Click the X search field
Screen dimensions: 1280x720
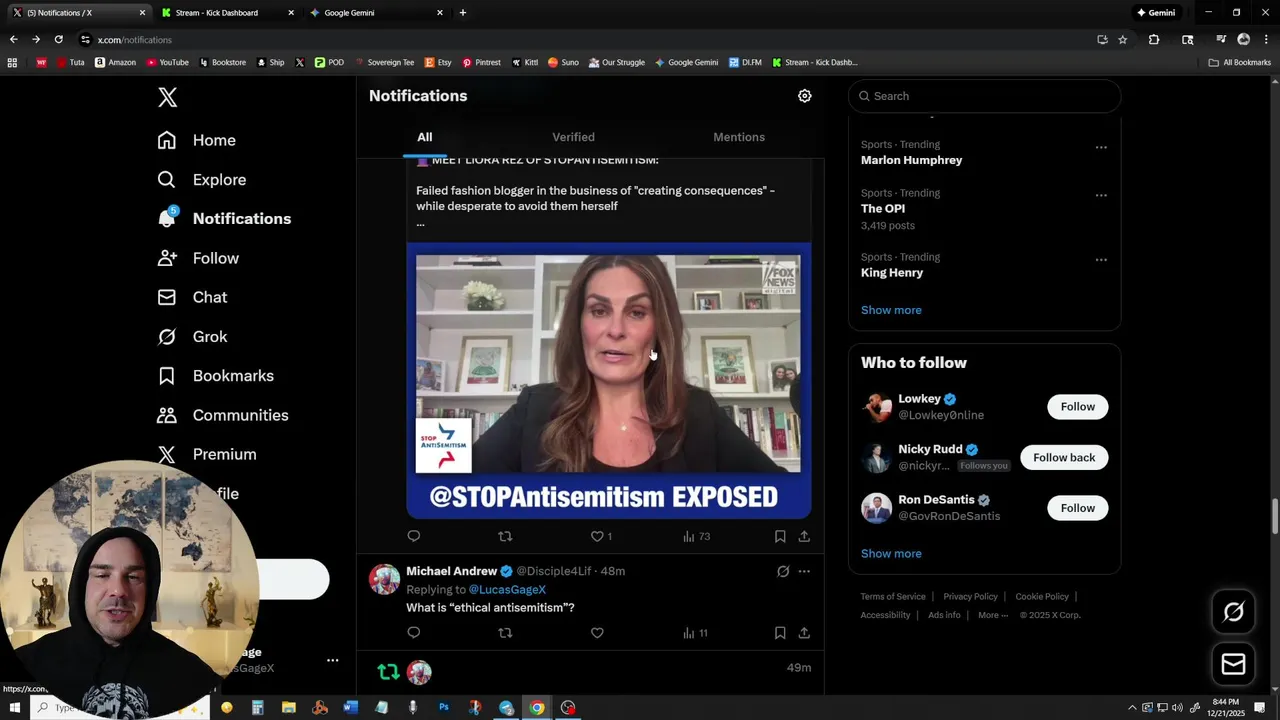(985, 96)
